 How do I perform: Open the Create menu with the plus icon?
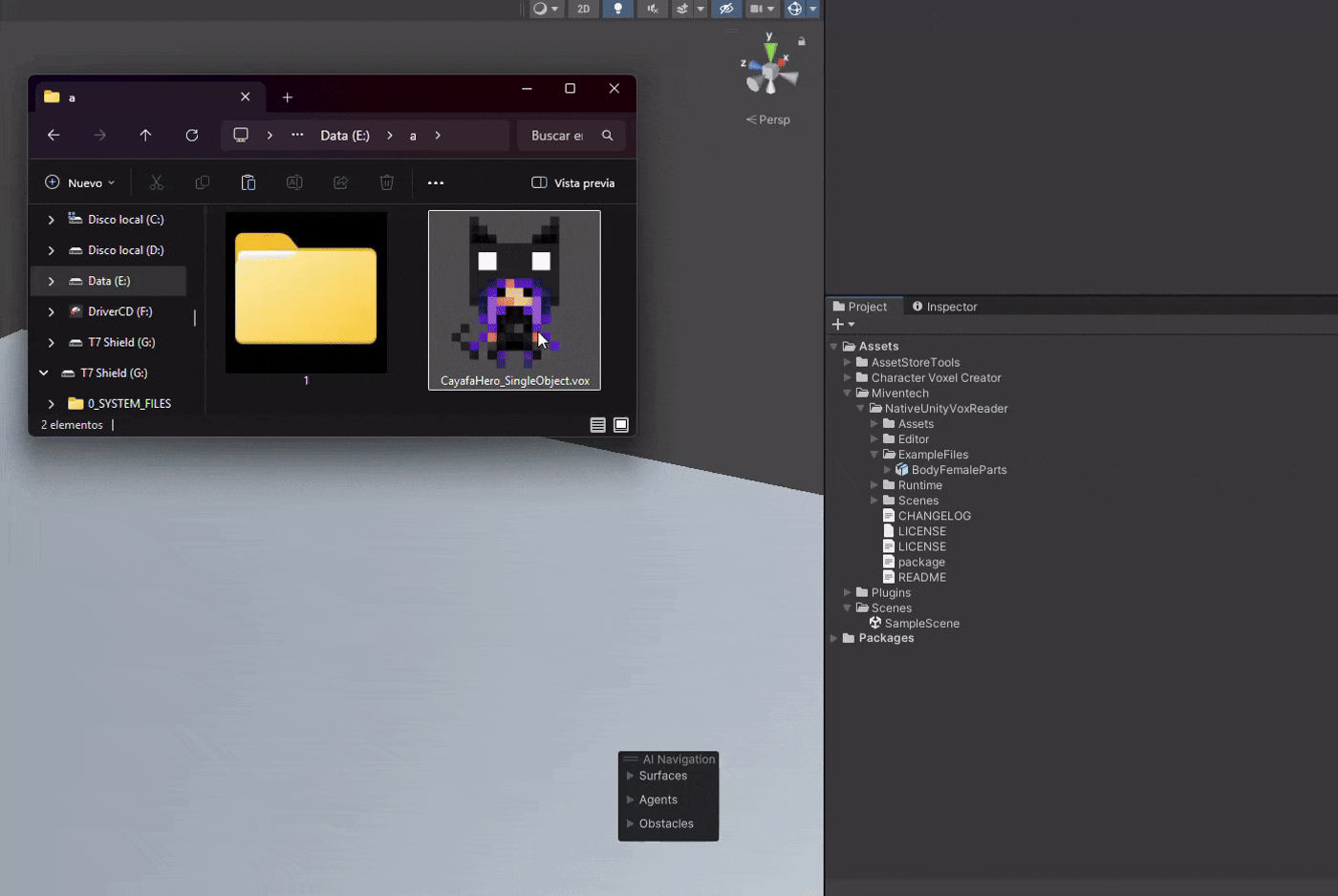point(837,324)
